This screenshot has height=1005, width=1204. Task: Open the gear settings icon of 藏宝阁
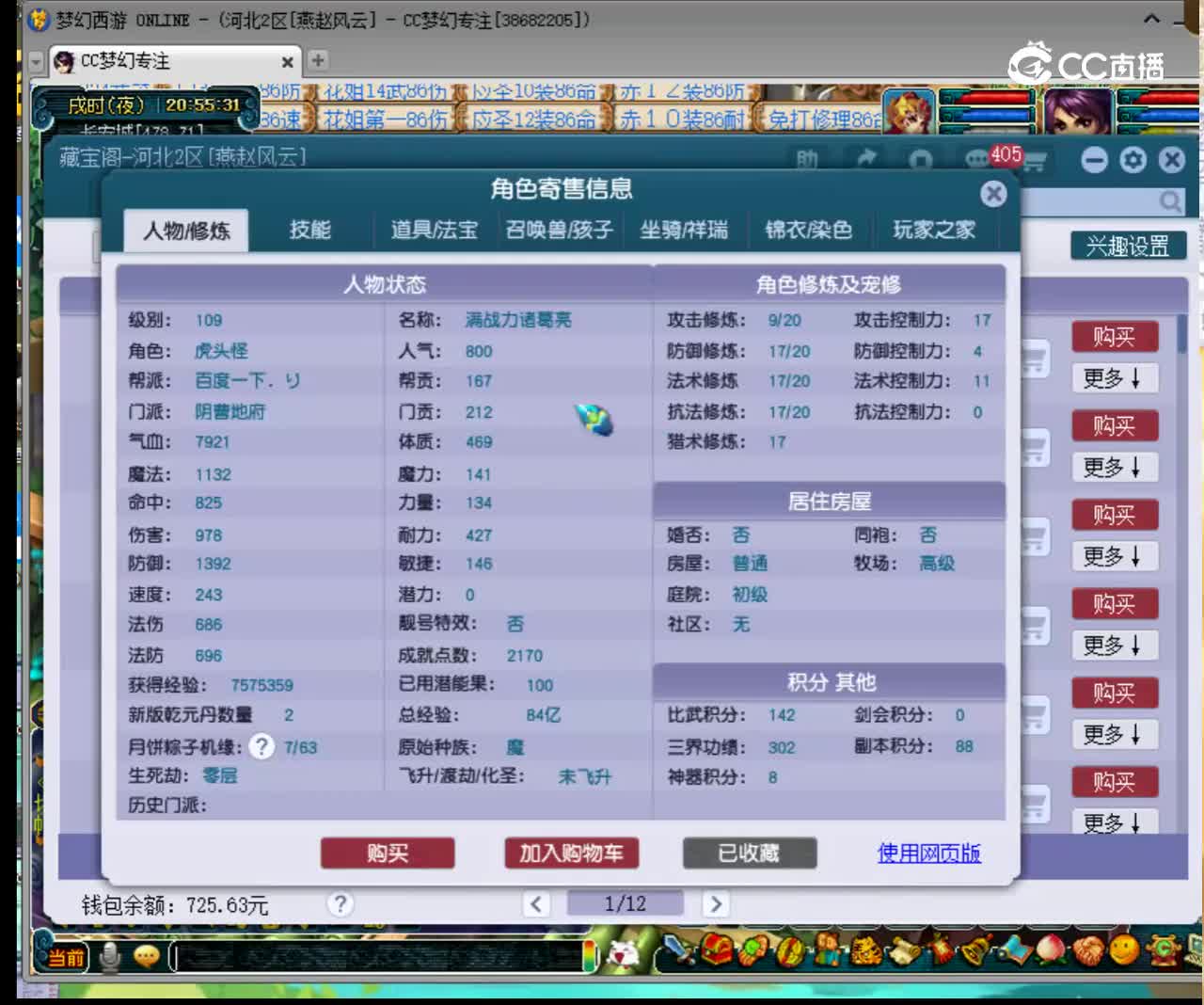pyautogui.click(x=1133, y=160)
